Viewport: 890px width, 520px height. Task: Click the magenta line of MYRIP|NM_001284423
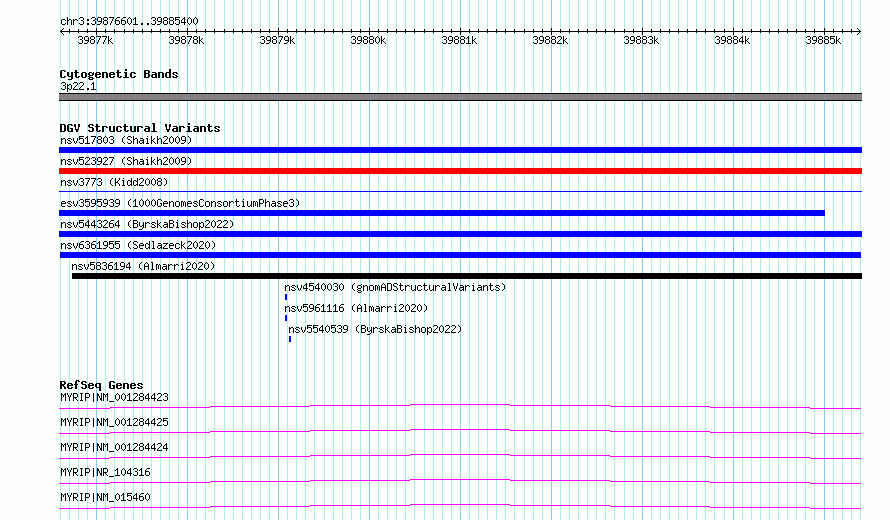tap(460, 406)
